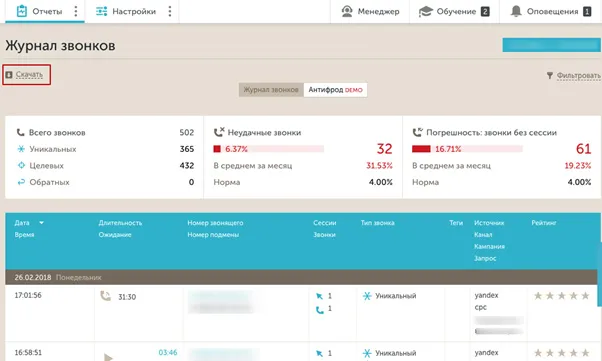602x361 pixels.
Task: Click the download icon beside Скачать
Action: pos(9,75)
